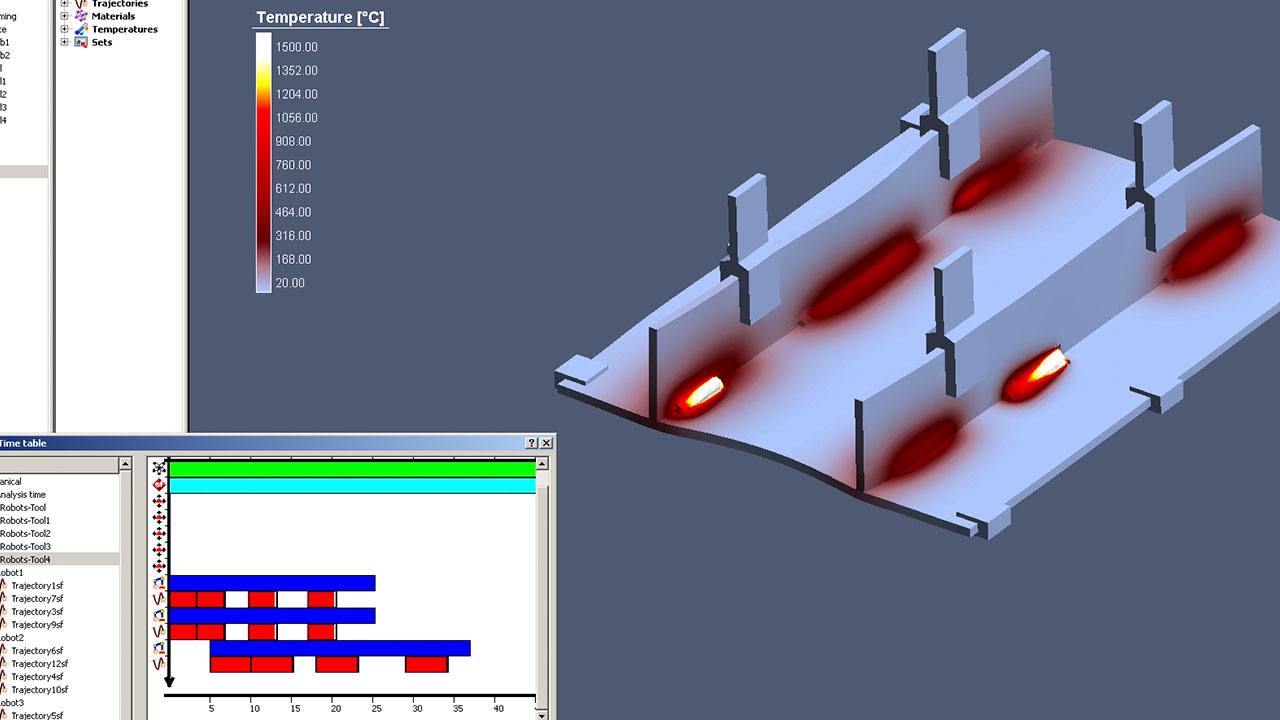This screenshot has width=1280, height=720.
Task: Click the Temperatures node icon in tree
Action: click(81, 29)
